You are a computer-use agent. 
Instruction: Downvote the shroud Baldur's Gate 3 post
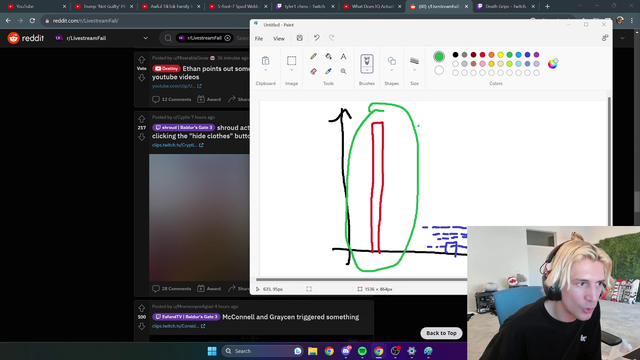coord(142,137)
